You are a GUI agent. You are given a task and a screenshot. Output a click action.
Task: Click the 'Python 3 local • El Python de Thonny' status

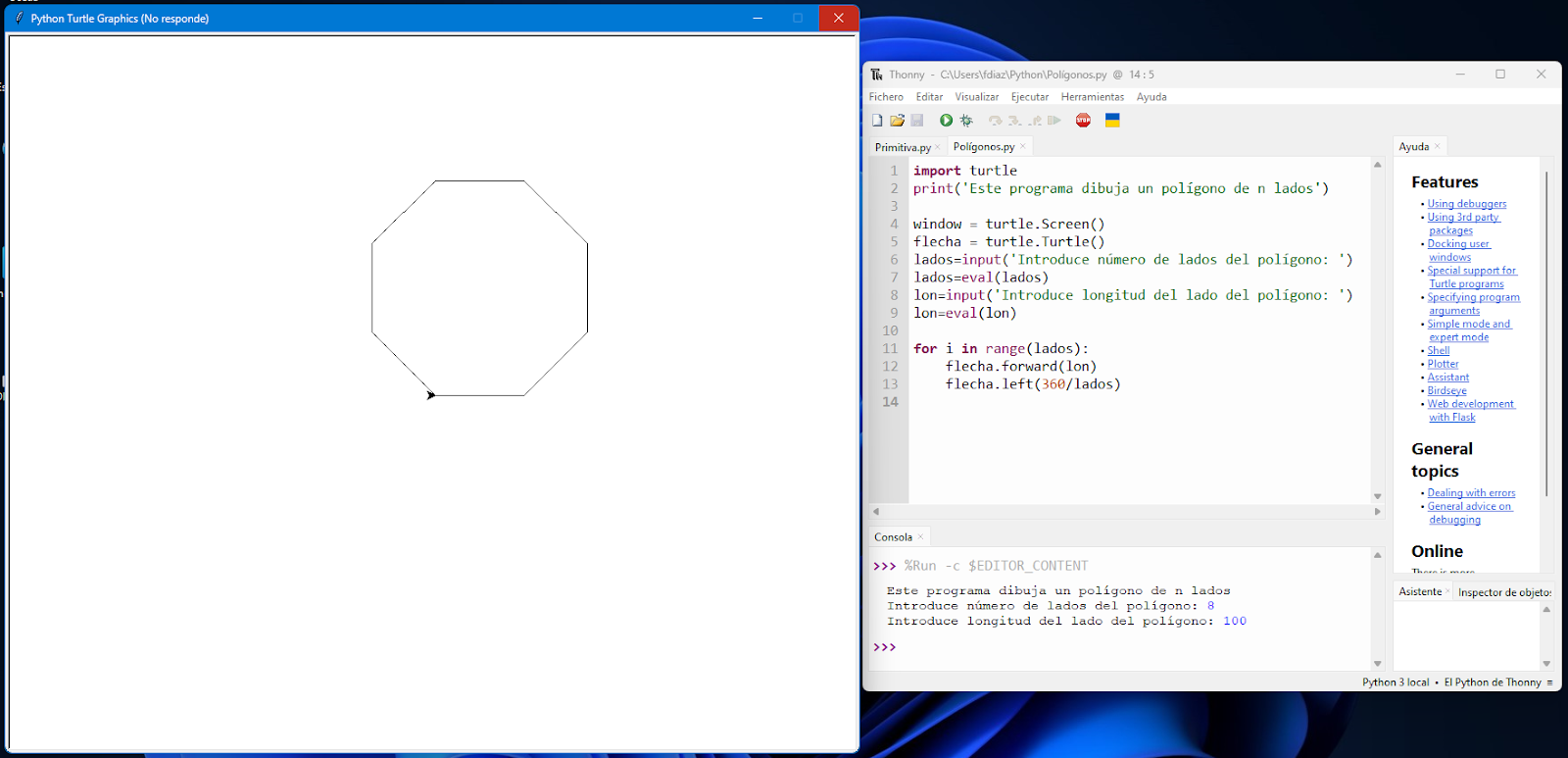pyautogui.click(x=1451, y=682)
